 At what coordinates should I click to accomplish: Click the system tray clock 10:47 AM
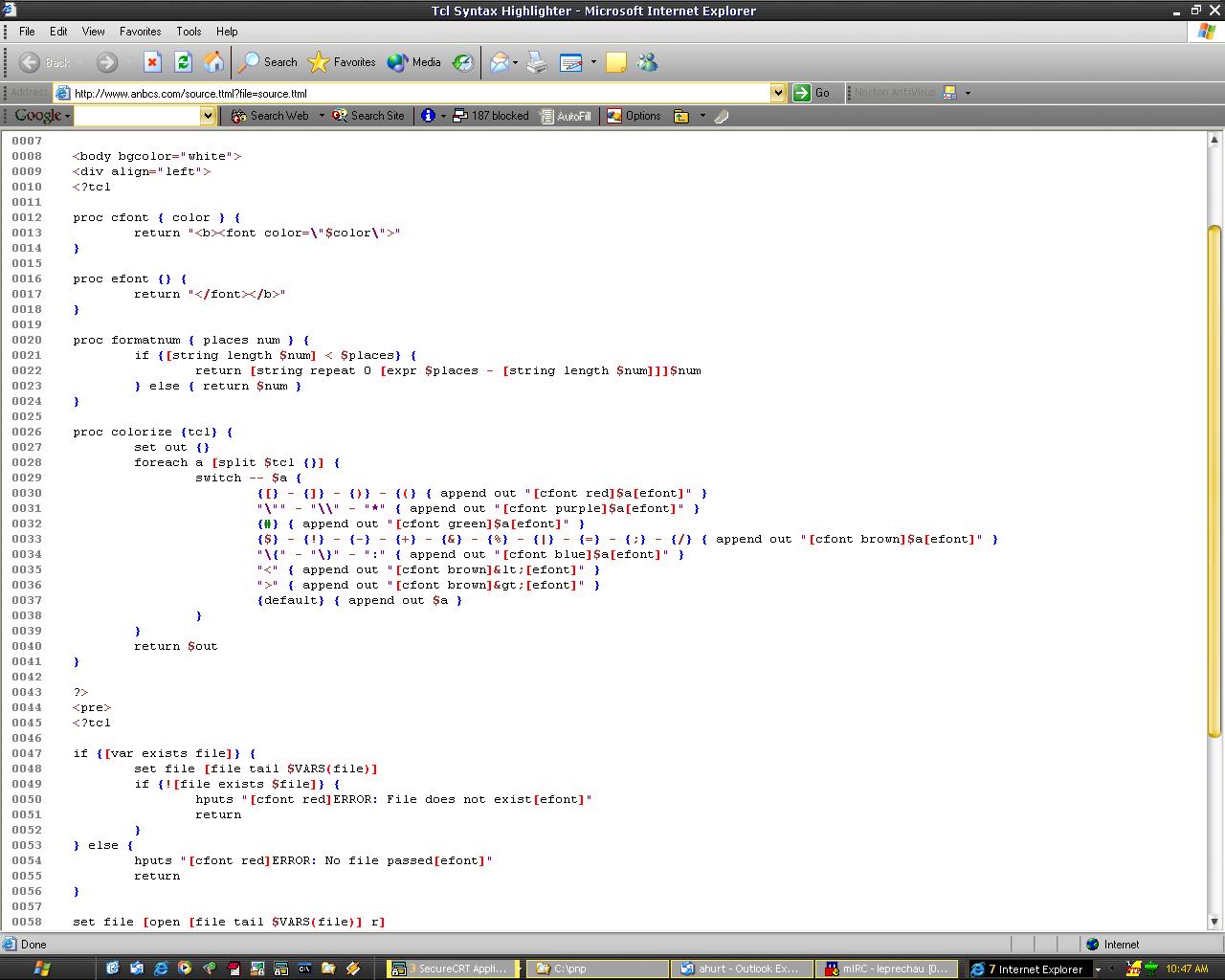point(1187,969)
